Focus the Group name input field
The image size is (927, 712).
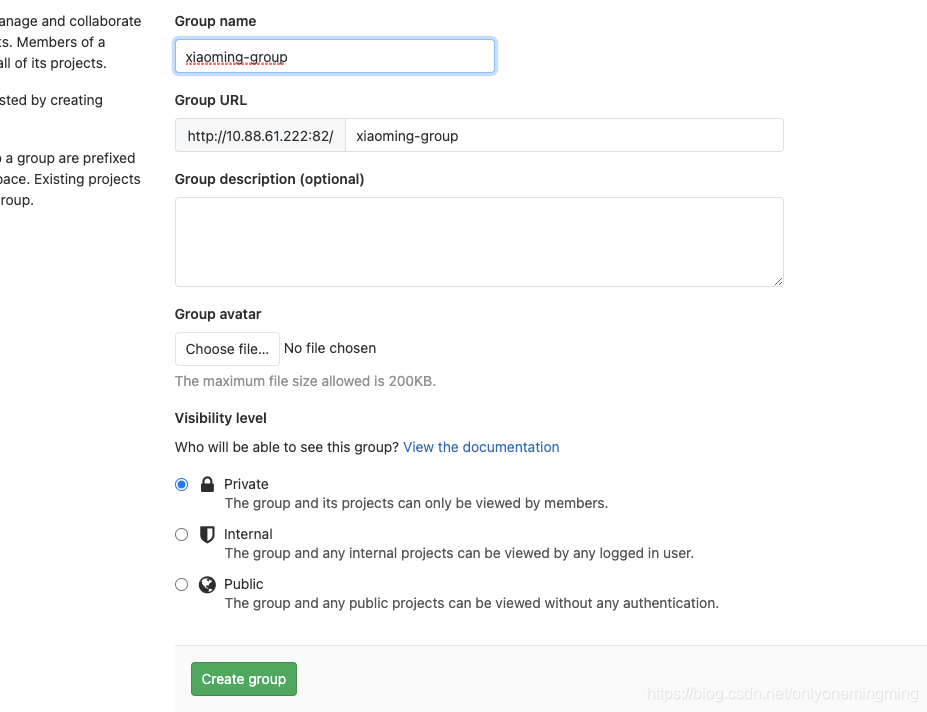(x=335, y=56)
